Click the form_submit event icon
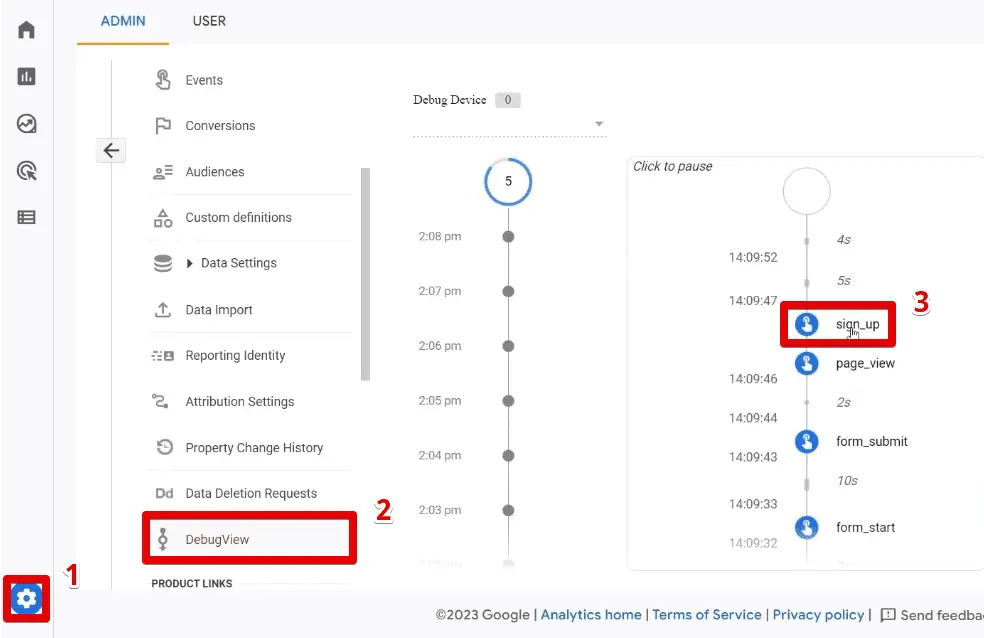The image size is (984, 638). pyautogui.click(x=807, y=441)
